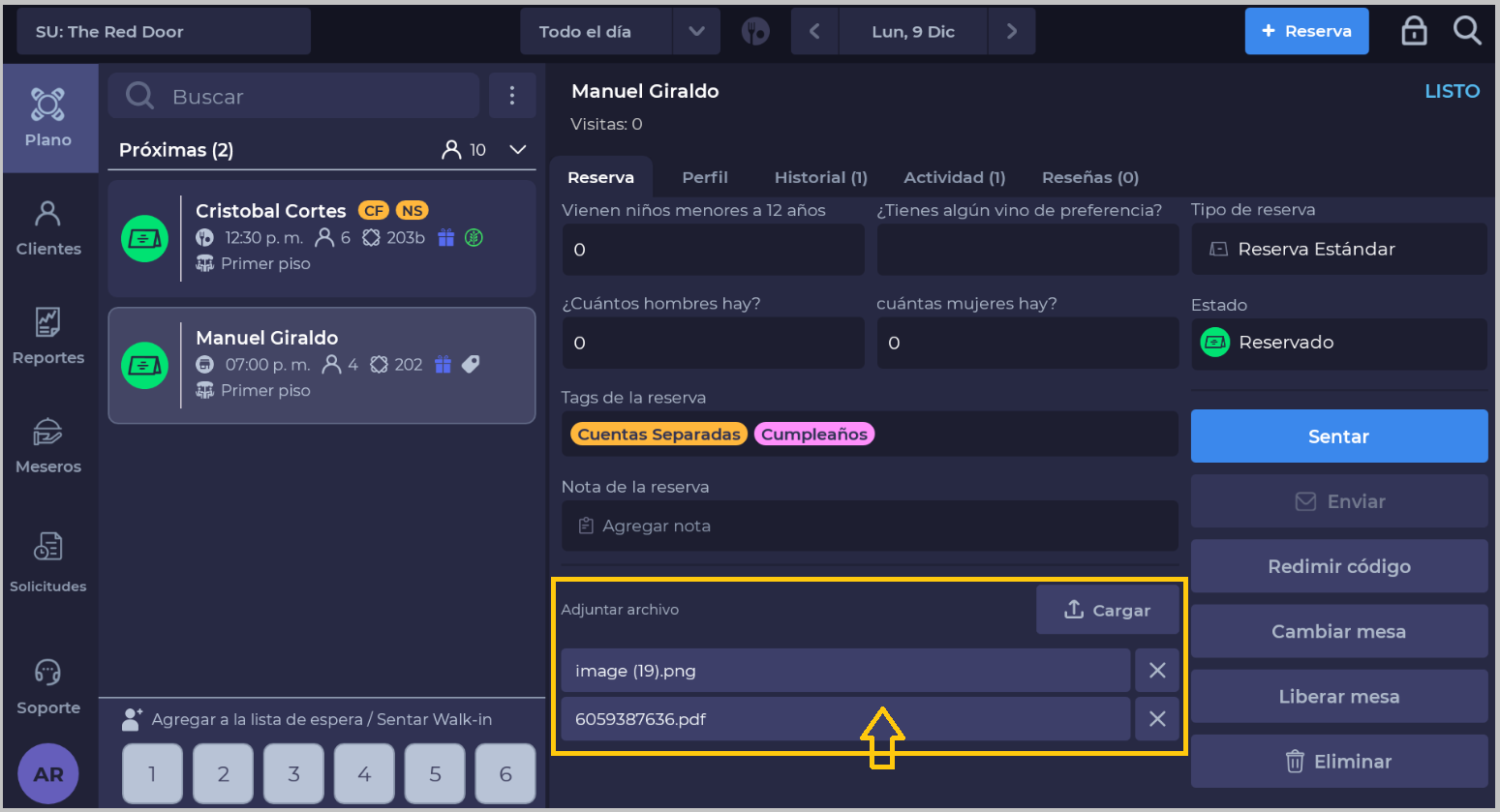
Task: Click the dining plate icon beside shift selector
Action: [755, 31]
